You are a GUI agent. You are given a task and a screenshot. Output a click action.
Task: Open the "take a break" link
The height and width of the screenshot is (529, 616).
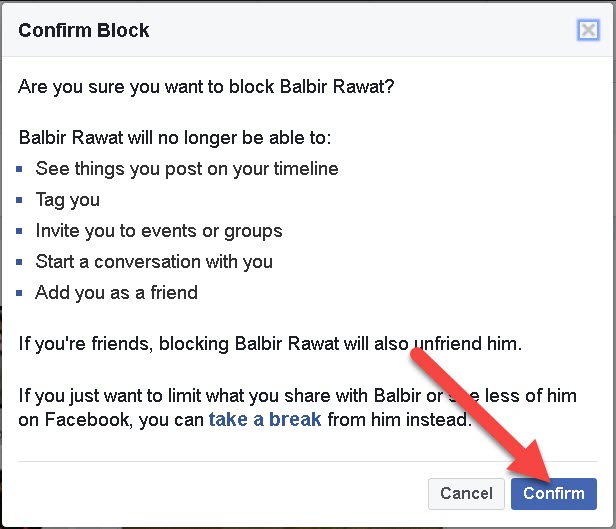click(x=265, y=419)
